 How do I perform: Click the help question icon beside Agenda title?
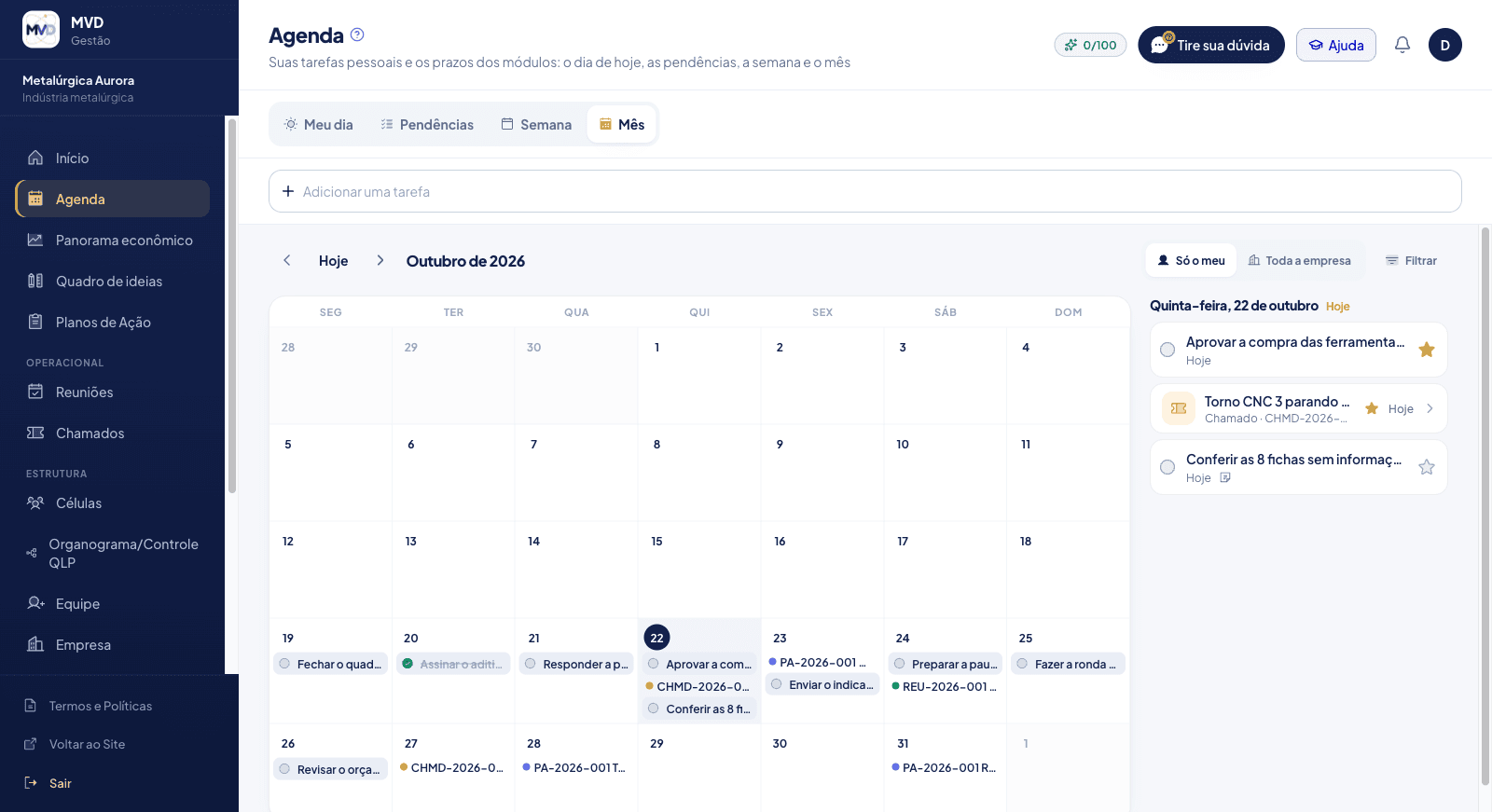357,34
